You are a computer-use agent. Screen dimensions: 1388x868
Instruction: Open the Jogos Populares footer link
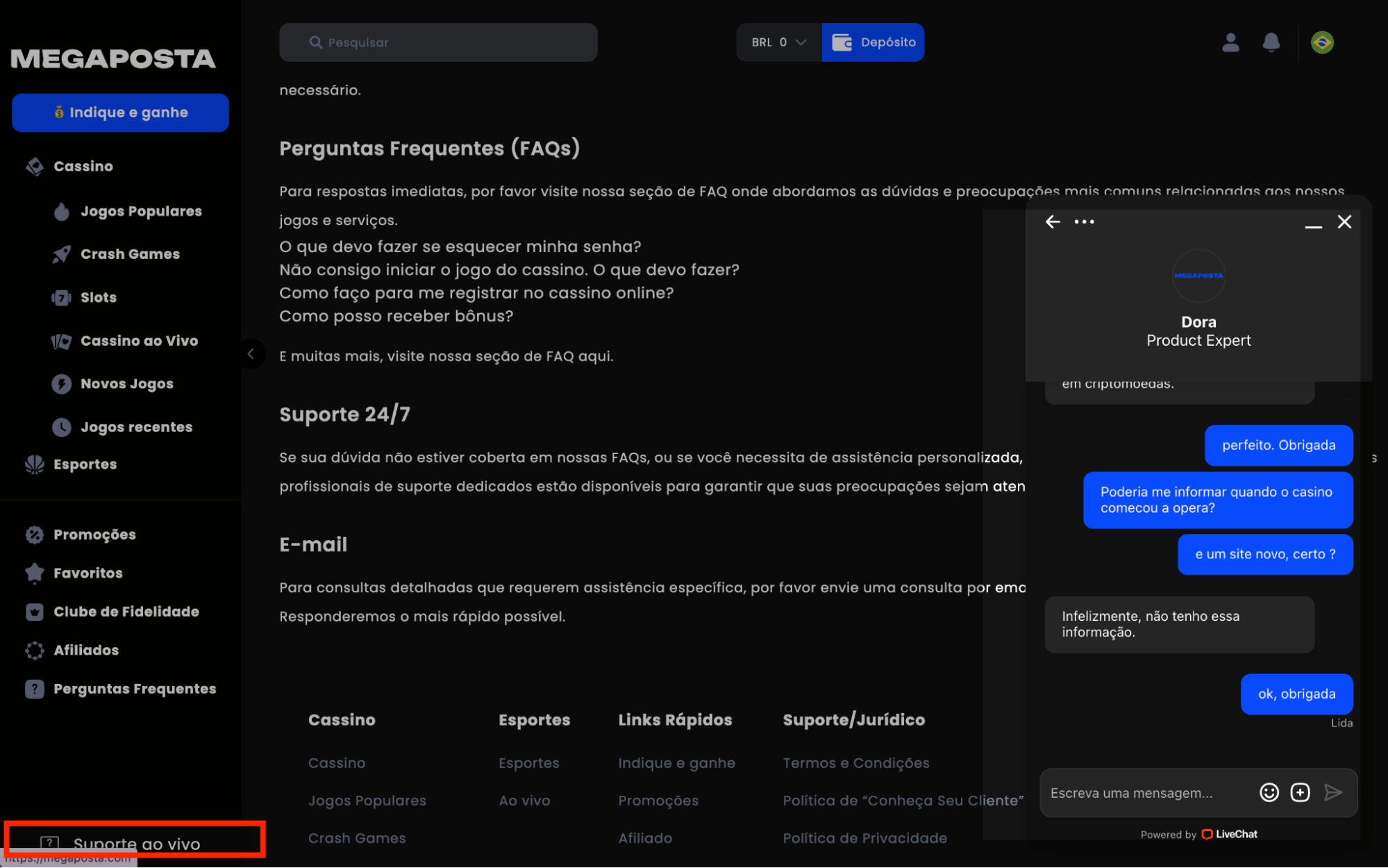click(367, 801)
